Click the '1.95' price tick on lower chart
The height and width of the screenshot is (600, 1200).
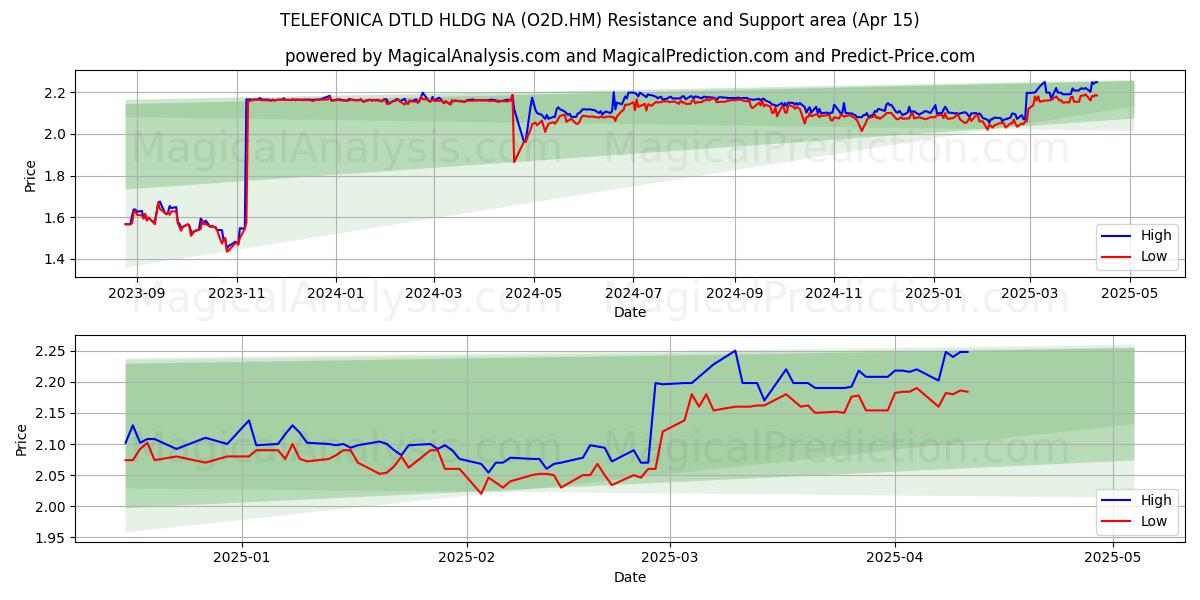click(x=51, y=538)
